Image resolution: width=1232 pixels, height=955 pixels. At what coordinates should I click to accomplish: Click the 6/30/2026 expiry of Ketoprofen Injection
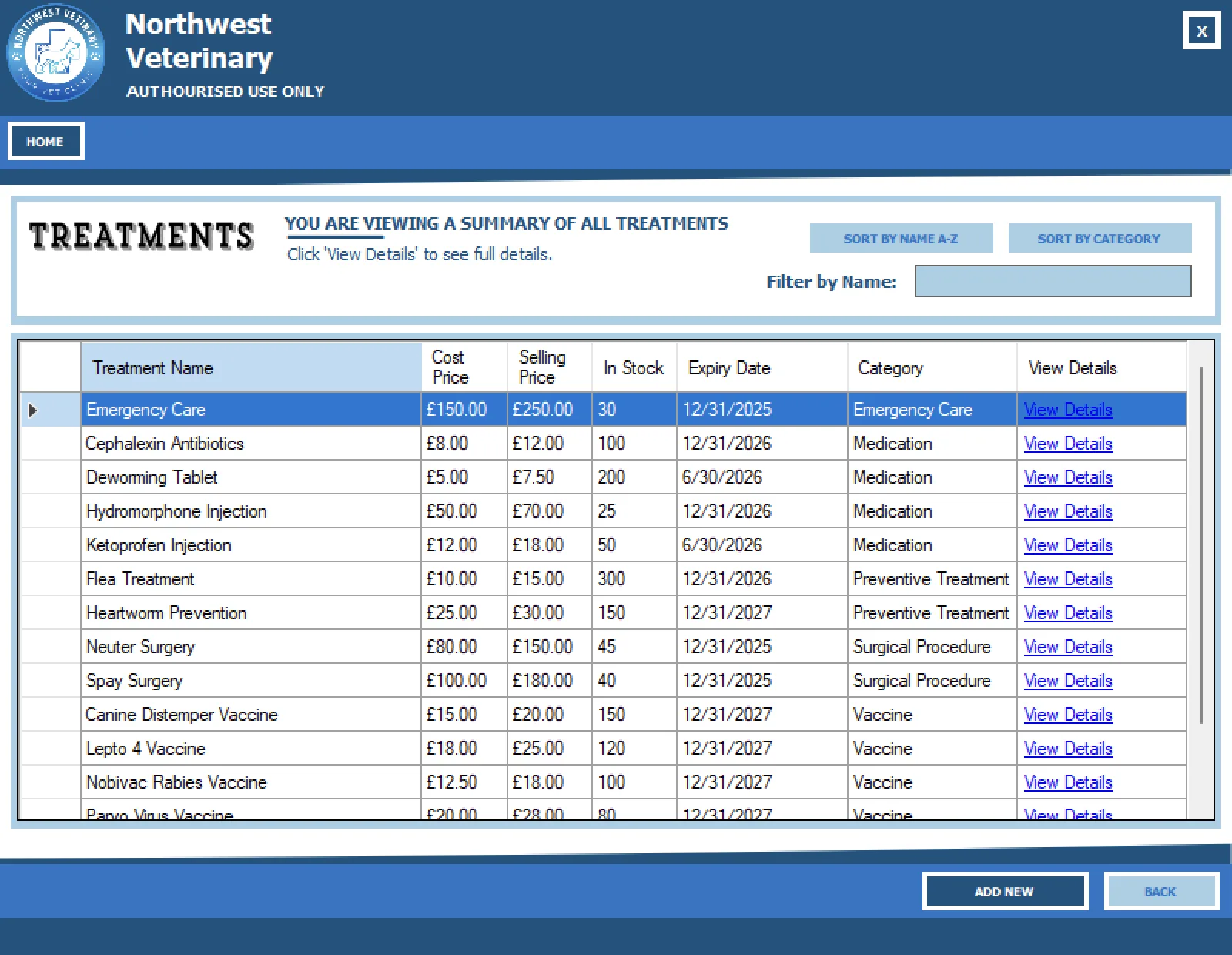tap(762, 545)
